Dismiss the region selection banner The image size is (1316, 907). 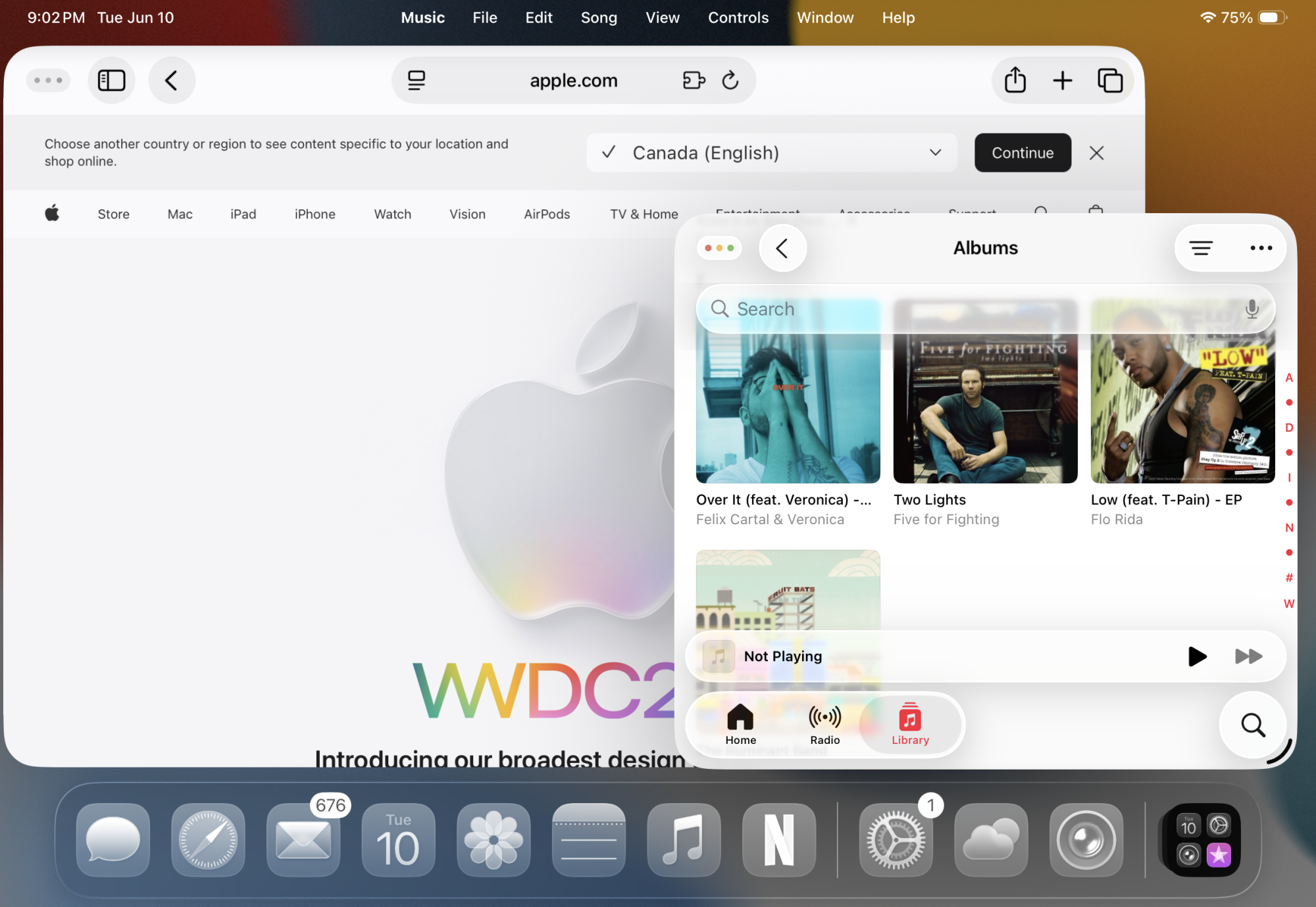coord(1096,153)
